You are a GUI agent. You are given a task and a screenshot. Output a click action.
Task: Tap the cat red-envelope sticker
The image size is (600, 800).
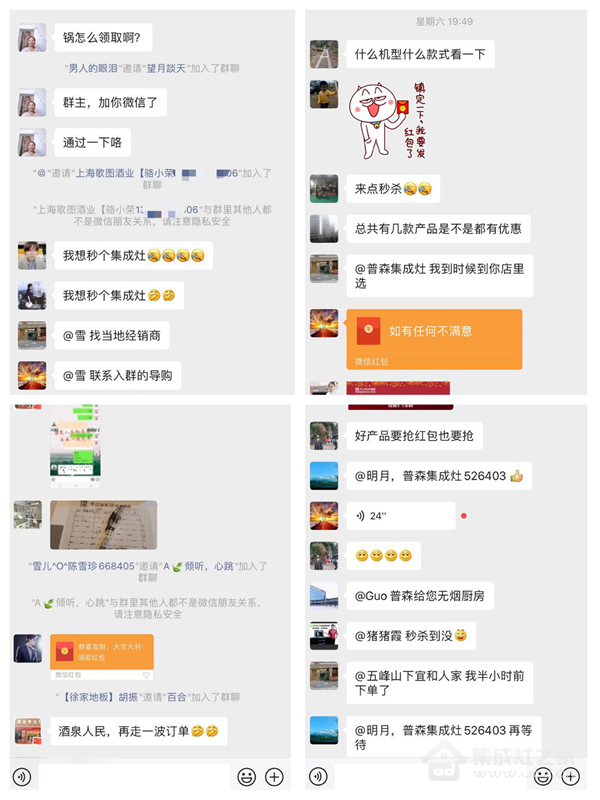coord(387,120)
